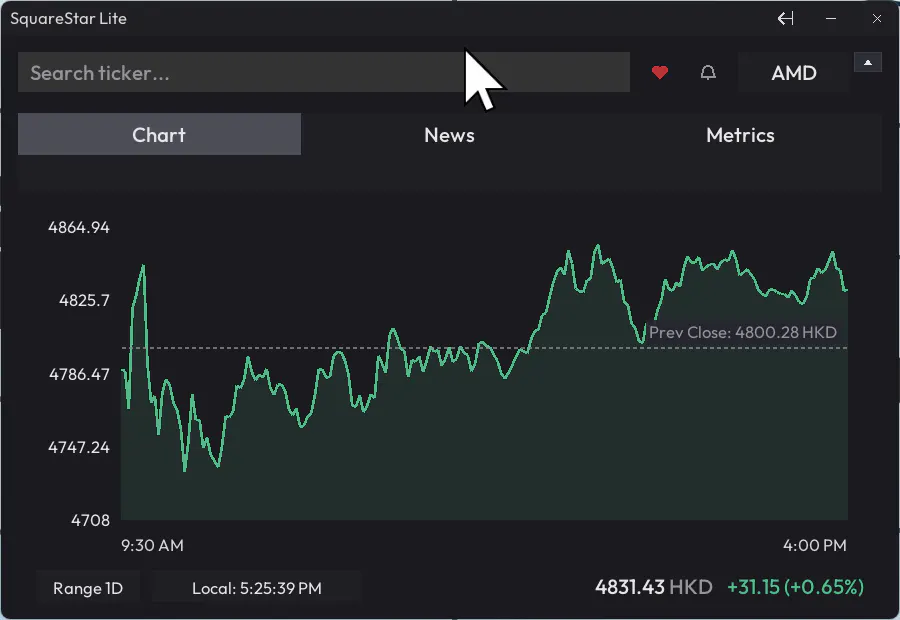Click the Prev Close: 4800.28 HKD label
Image resolution: width=900 pixels, height=620 pixels.
pos(743,332)
